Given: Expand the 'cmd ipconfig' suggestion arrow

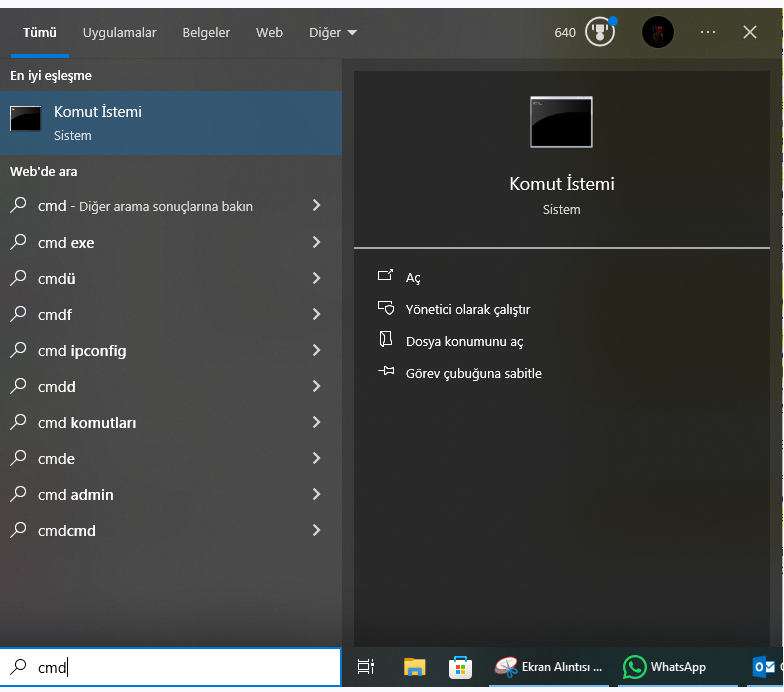Looking at the screenshot, I should 316,350.
